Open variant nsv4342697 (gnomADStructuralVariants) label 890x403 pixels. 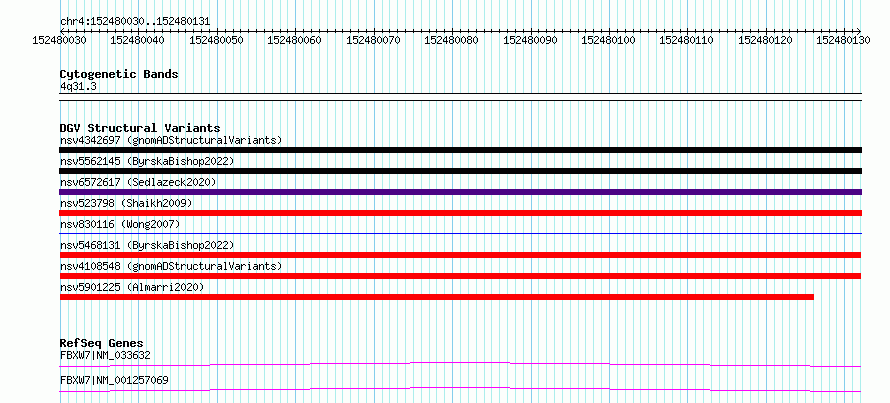tap(171, 140)
